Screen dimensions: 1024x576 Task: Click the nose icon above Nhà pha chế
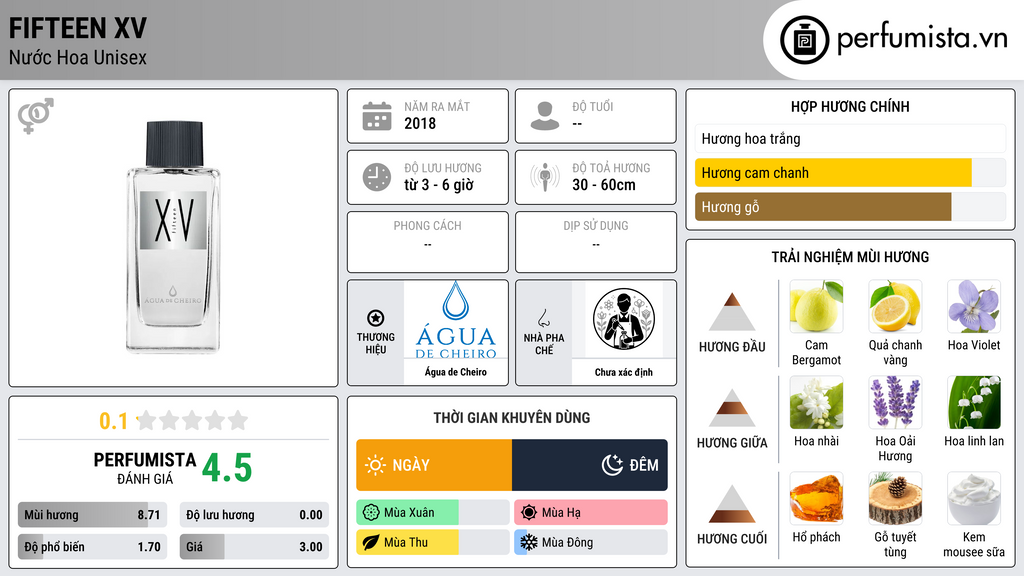coord(544,318)
